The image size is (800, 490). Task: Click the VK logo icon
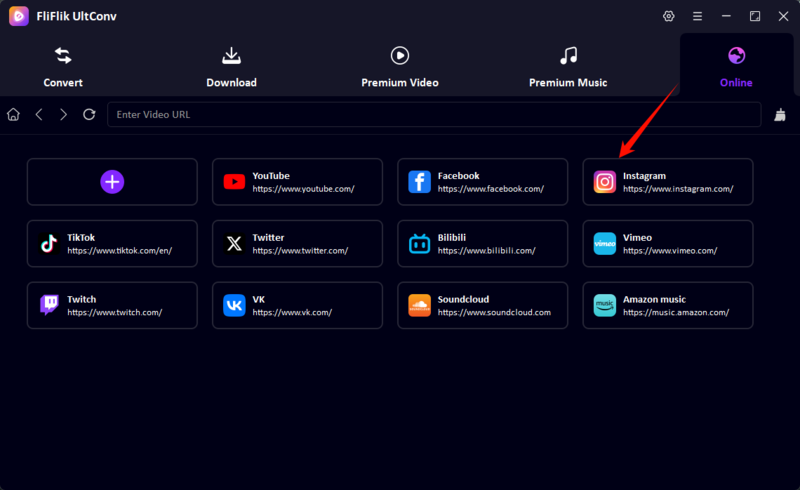(234, 305)
